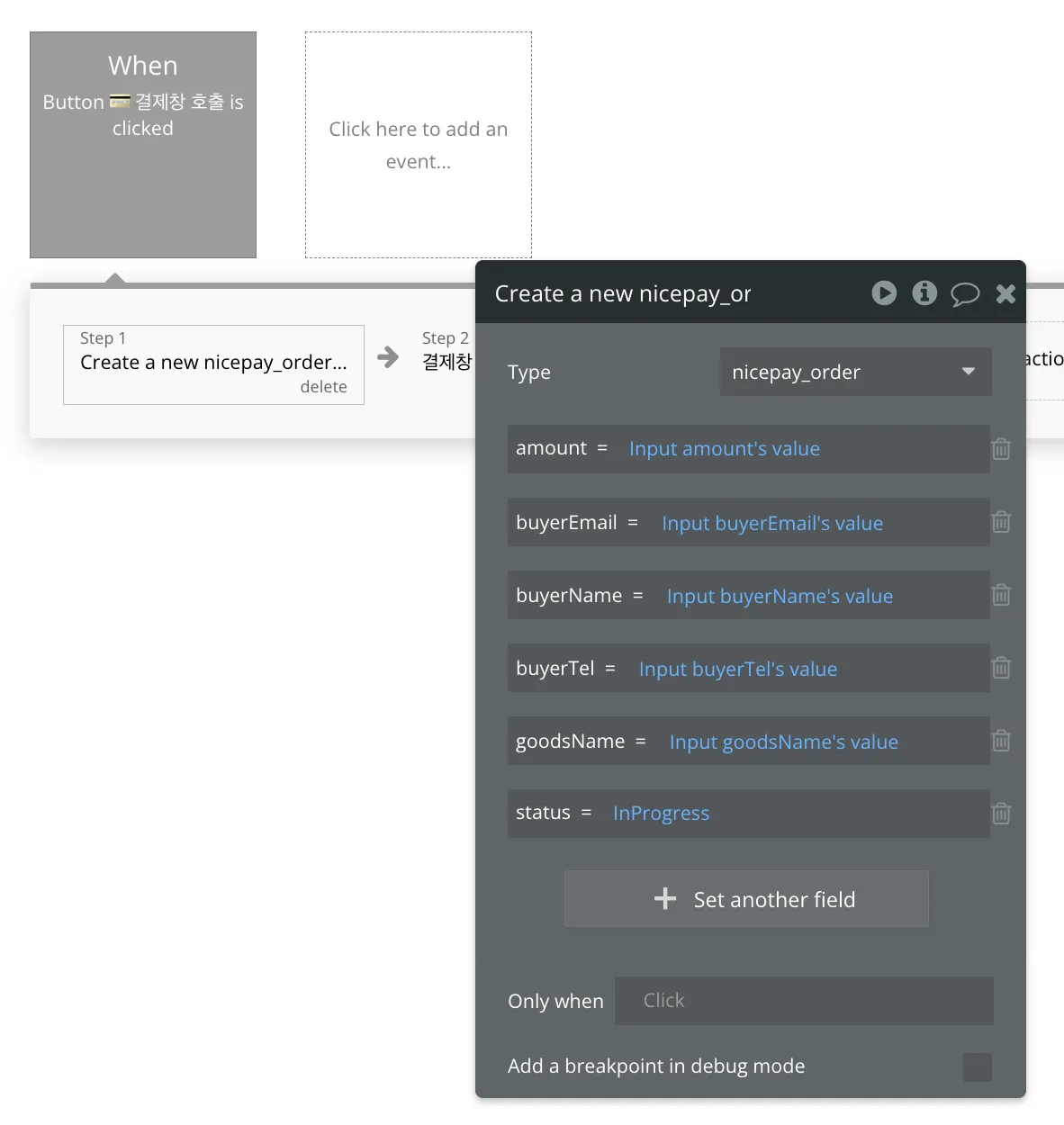
Task: Open the Type dropdown showing nicepay_order
Action: tap(856, 372)
